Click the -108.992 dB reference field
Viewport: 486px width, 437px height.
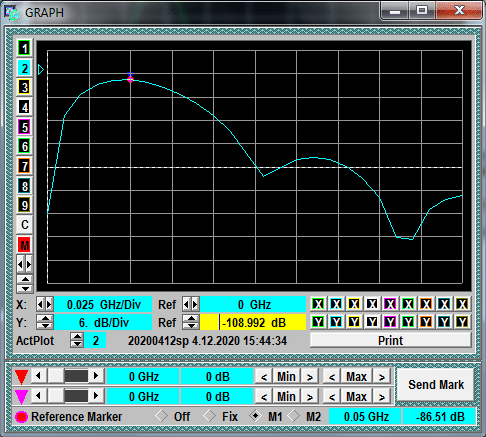(x=253, y=322)
